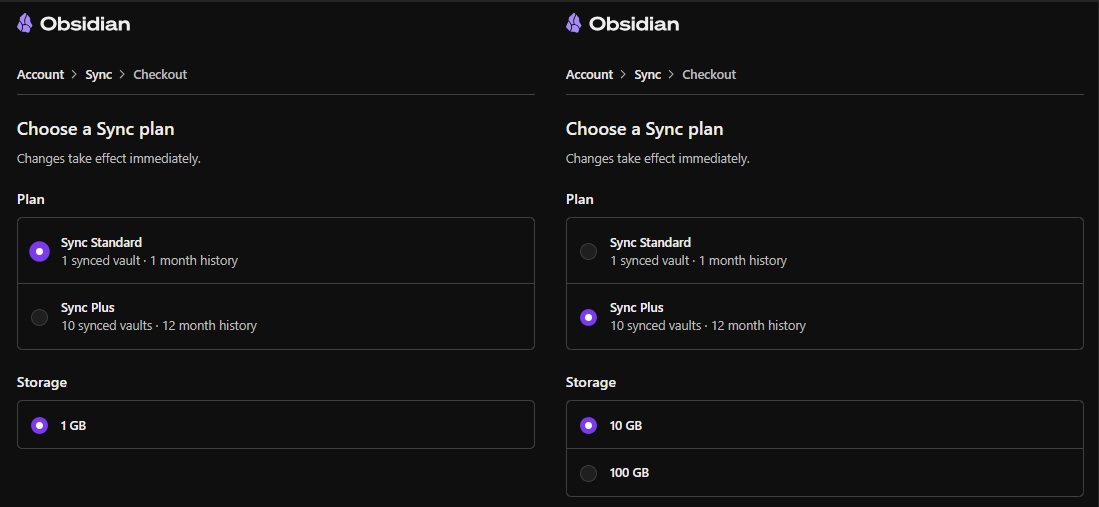This screenshot has height=507, width=1099.
Task: Click the Obsidian crystal logo in right panel
Action: click(574, 23)
